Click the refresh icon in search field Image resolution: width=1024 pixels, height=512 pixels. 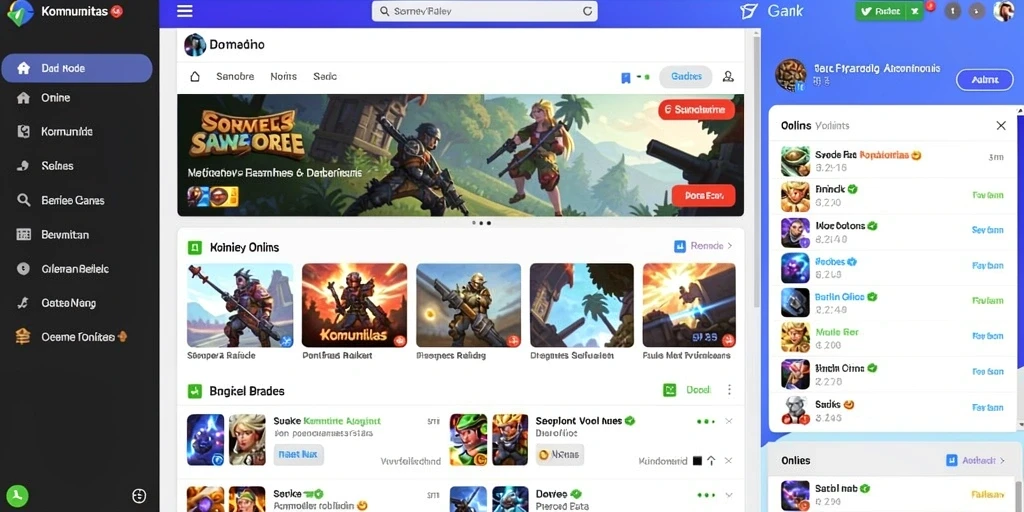(586, 11)
